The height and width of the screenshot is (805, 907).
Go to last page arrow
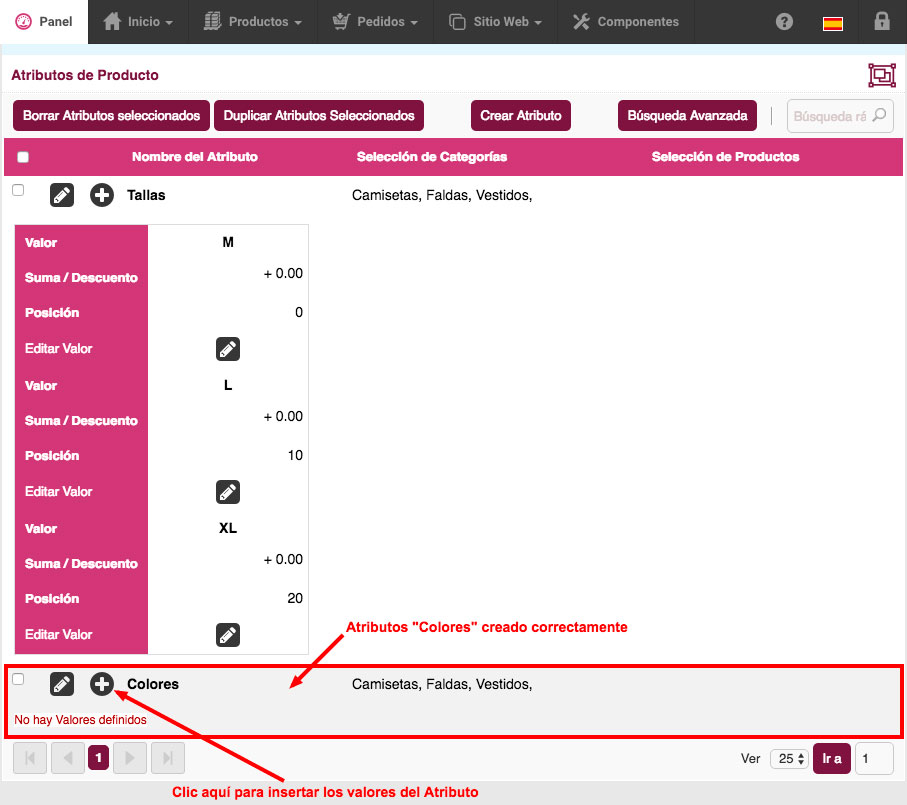pos(168,758)
